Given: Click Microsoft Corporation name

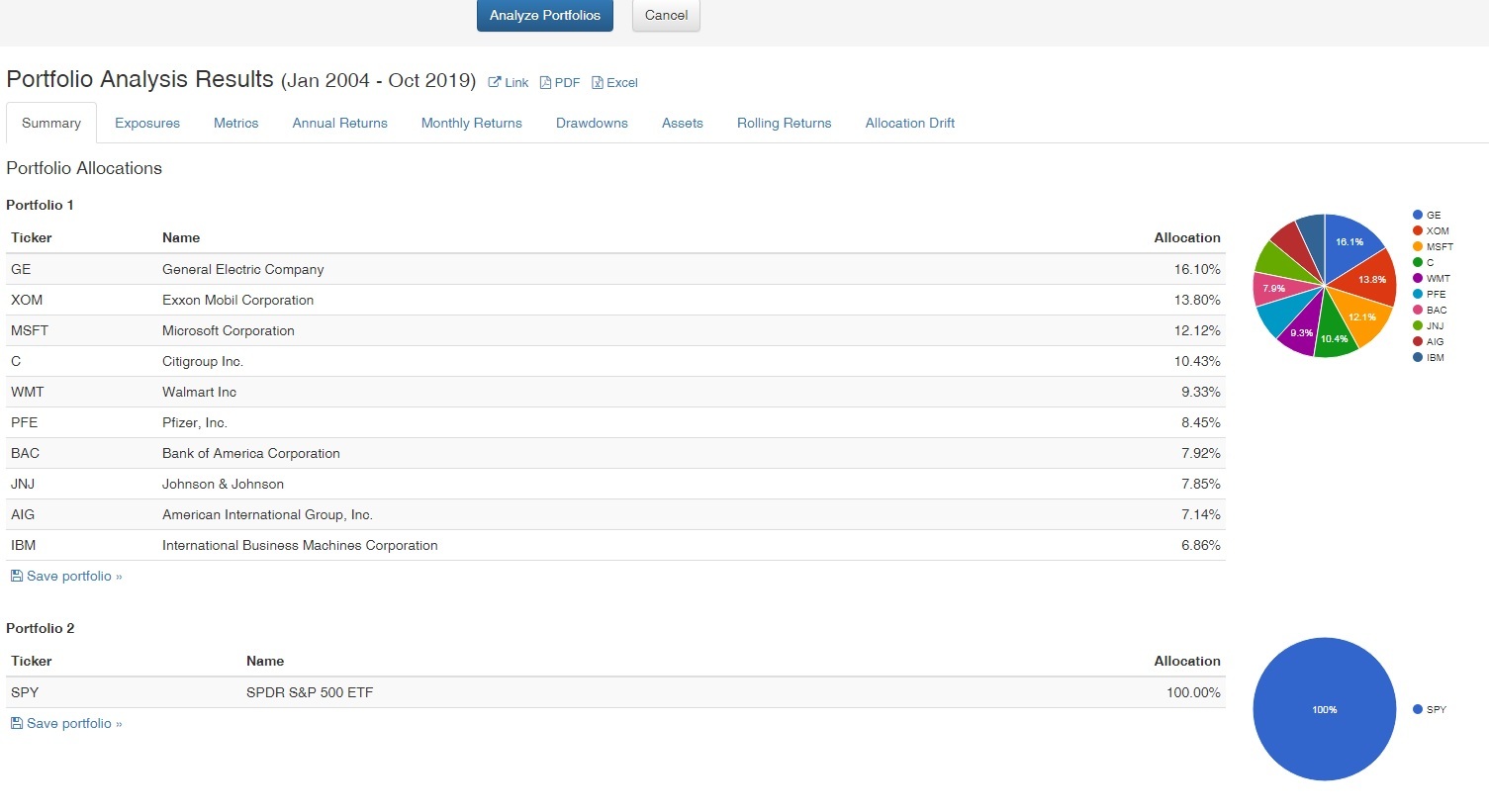Looking at the screenshot, I should point(229,330).
